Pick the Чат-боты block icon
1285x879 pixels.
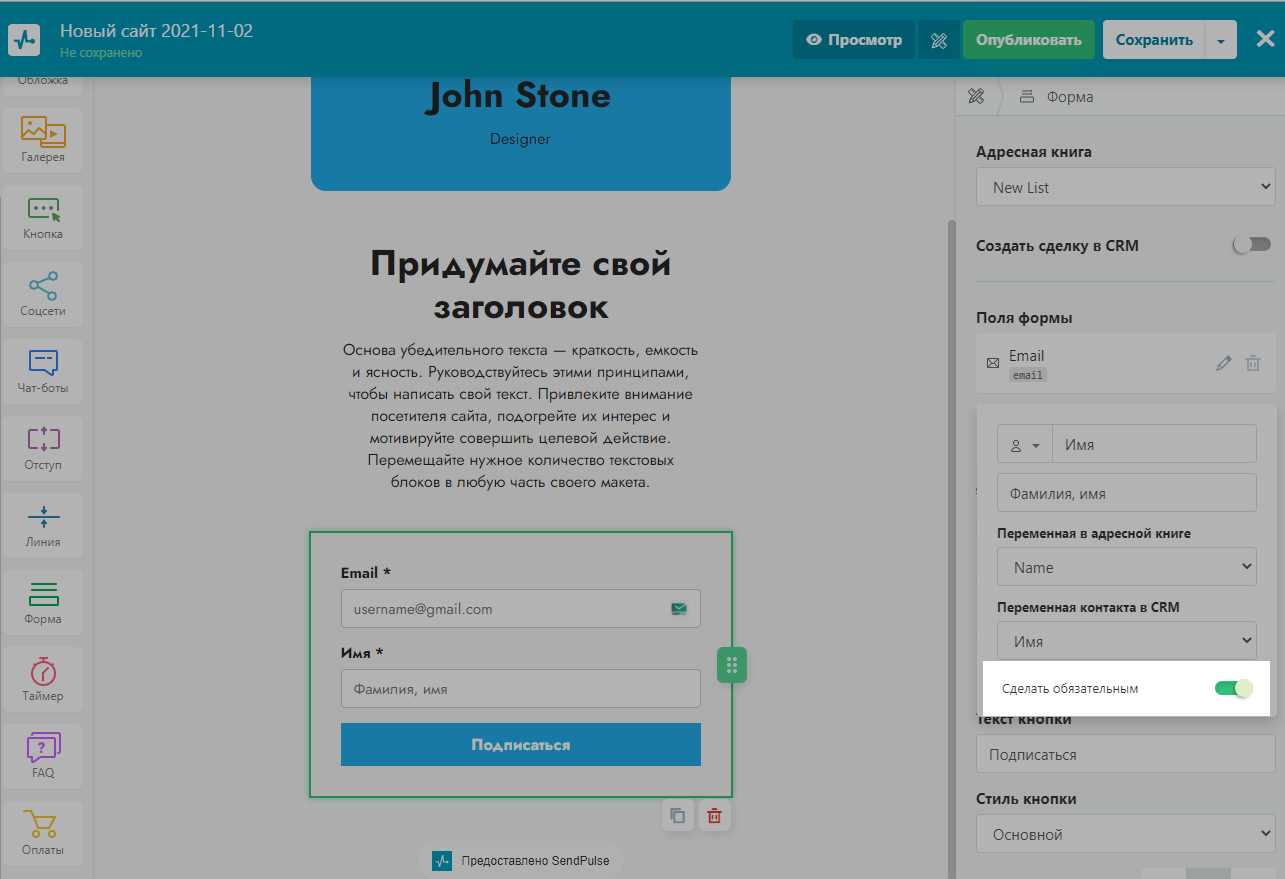[x=43, y=371]
